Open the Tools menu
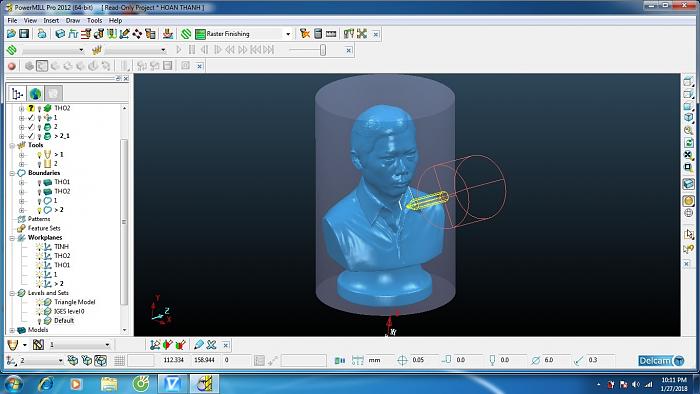This screenshot has height=394, width=700. pyautogui.click(x=94, y=21)
